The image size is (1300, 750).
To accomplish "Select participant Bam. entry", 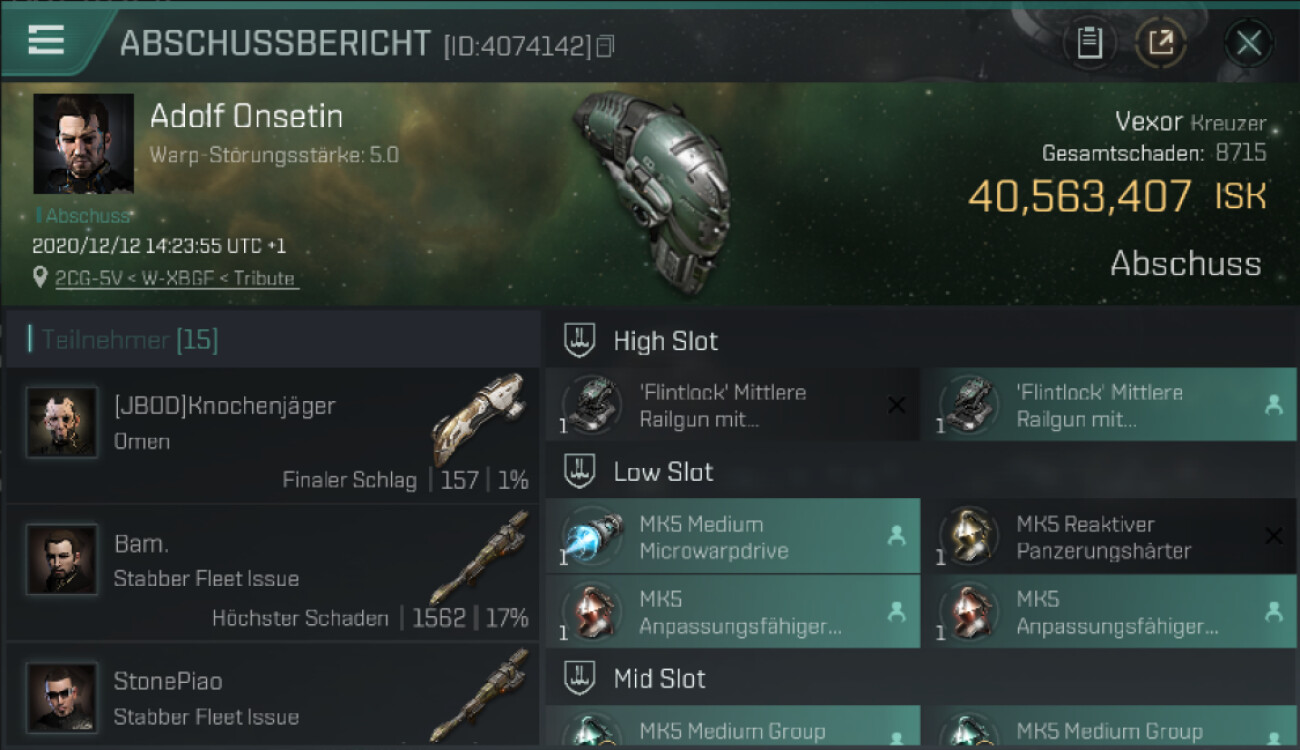I will click(272, 573).
